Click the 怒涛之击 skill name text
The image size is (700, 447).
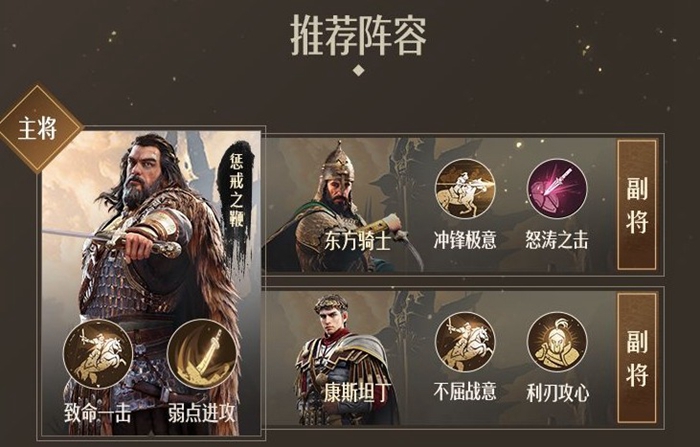[x=557, y=240]
